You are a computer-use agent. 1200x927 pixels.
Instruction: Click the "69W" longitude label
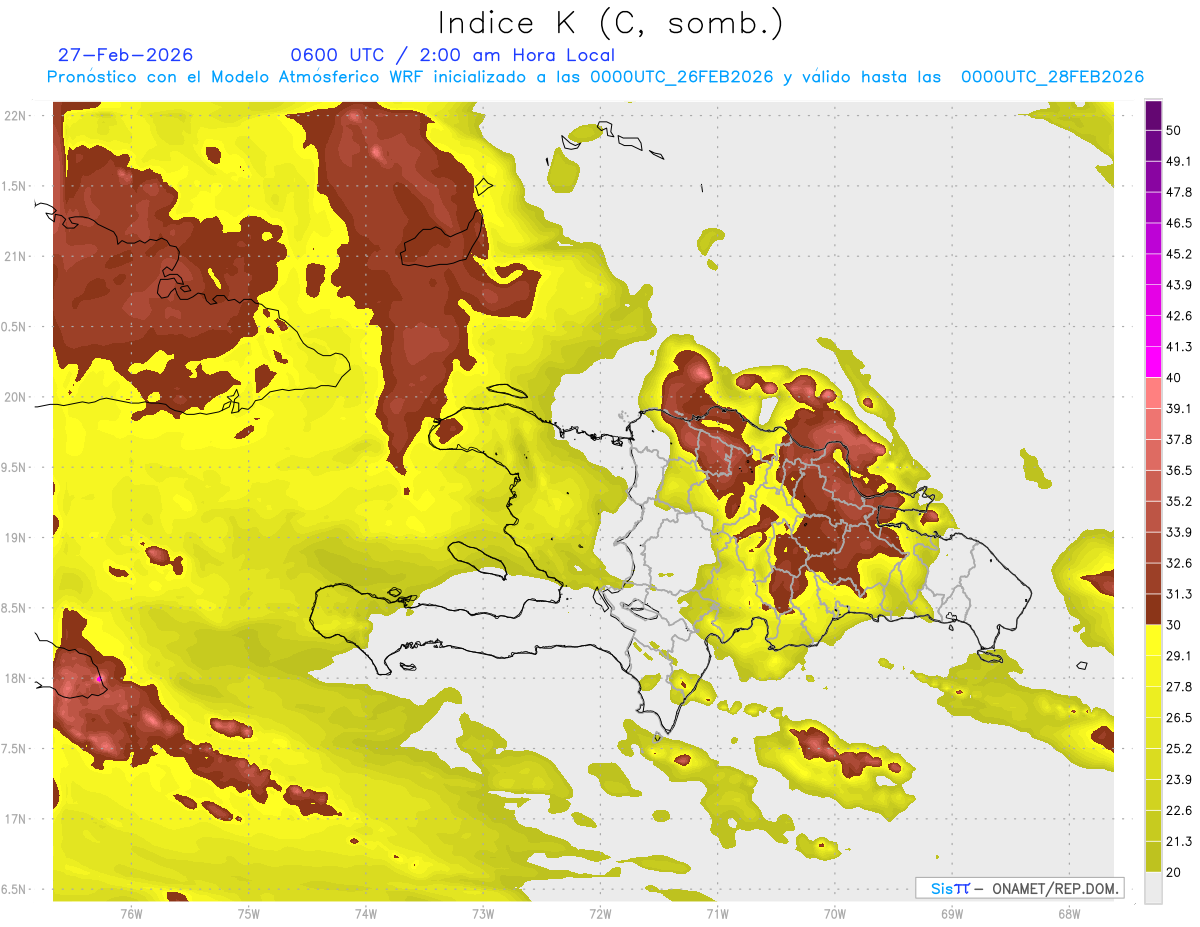[952, 914]
